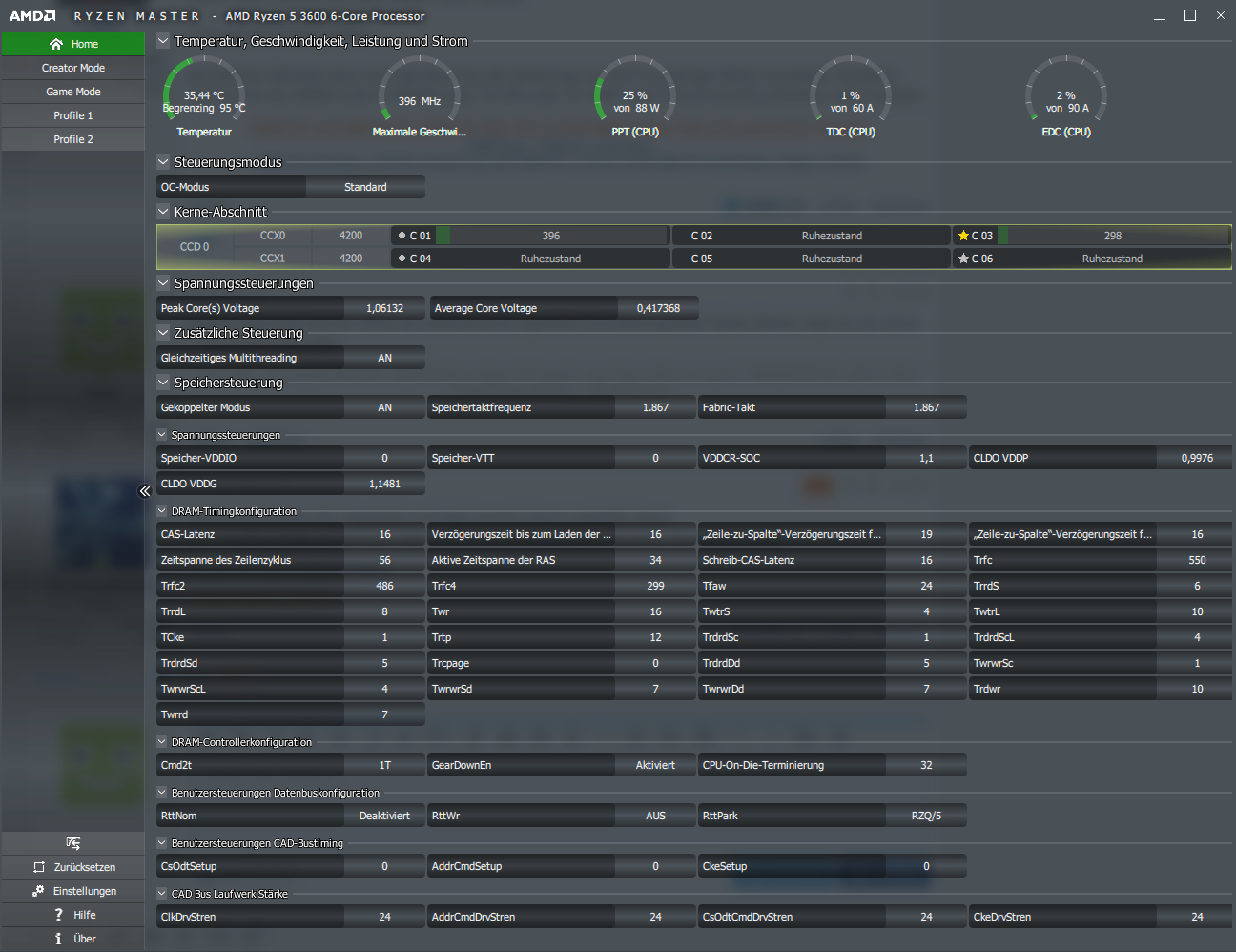Click the Speichertaktfrequenz value 1.867

click(x=655, y=407)
